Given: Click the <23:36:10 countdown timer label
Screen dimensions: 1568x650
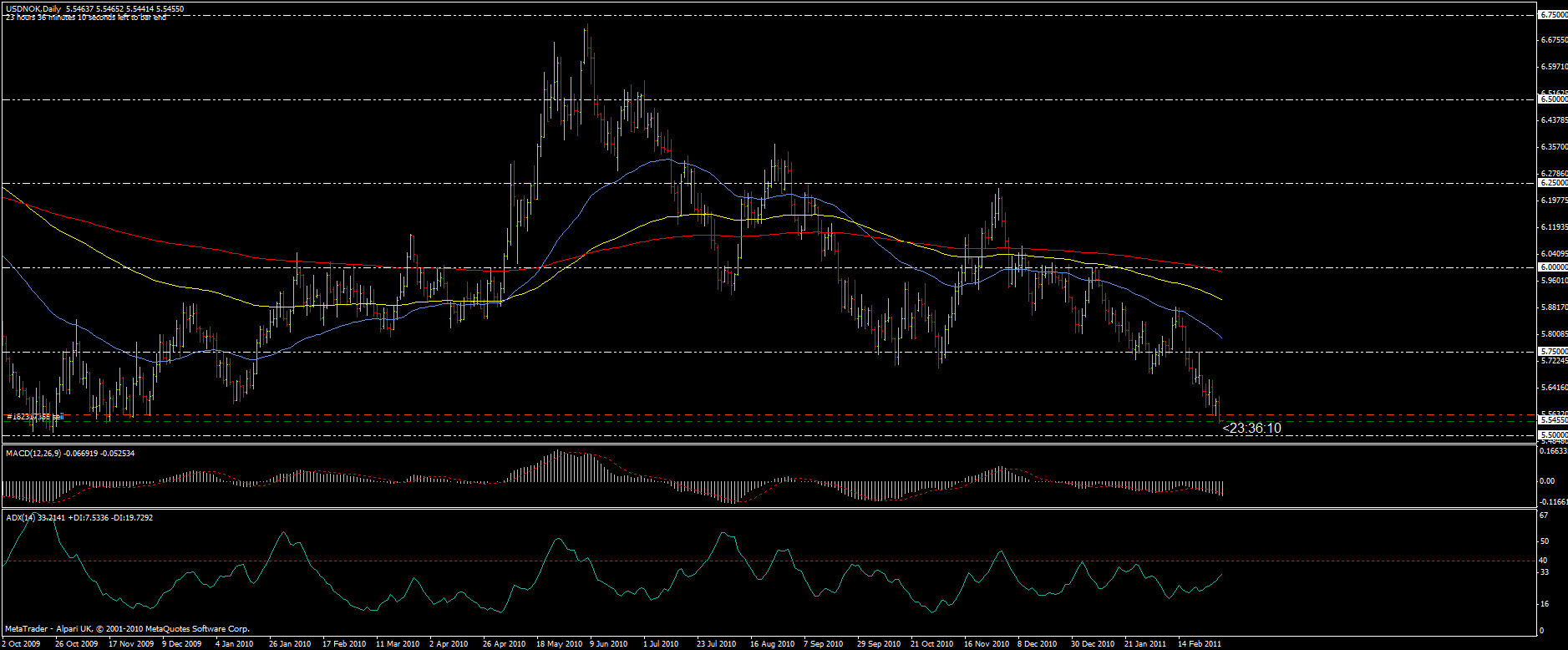Looking at the screenshot, I should tap(1251, 429).
